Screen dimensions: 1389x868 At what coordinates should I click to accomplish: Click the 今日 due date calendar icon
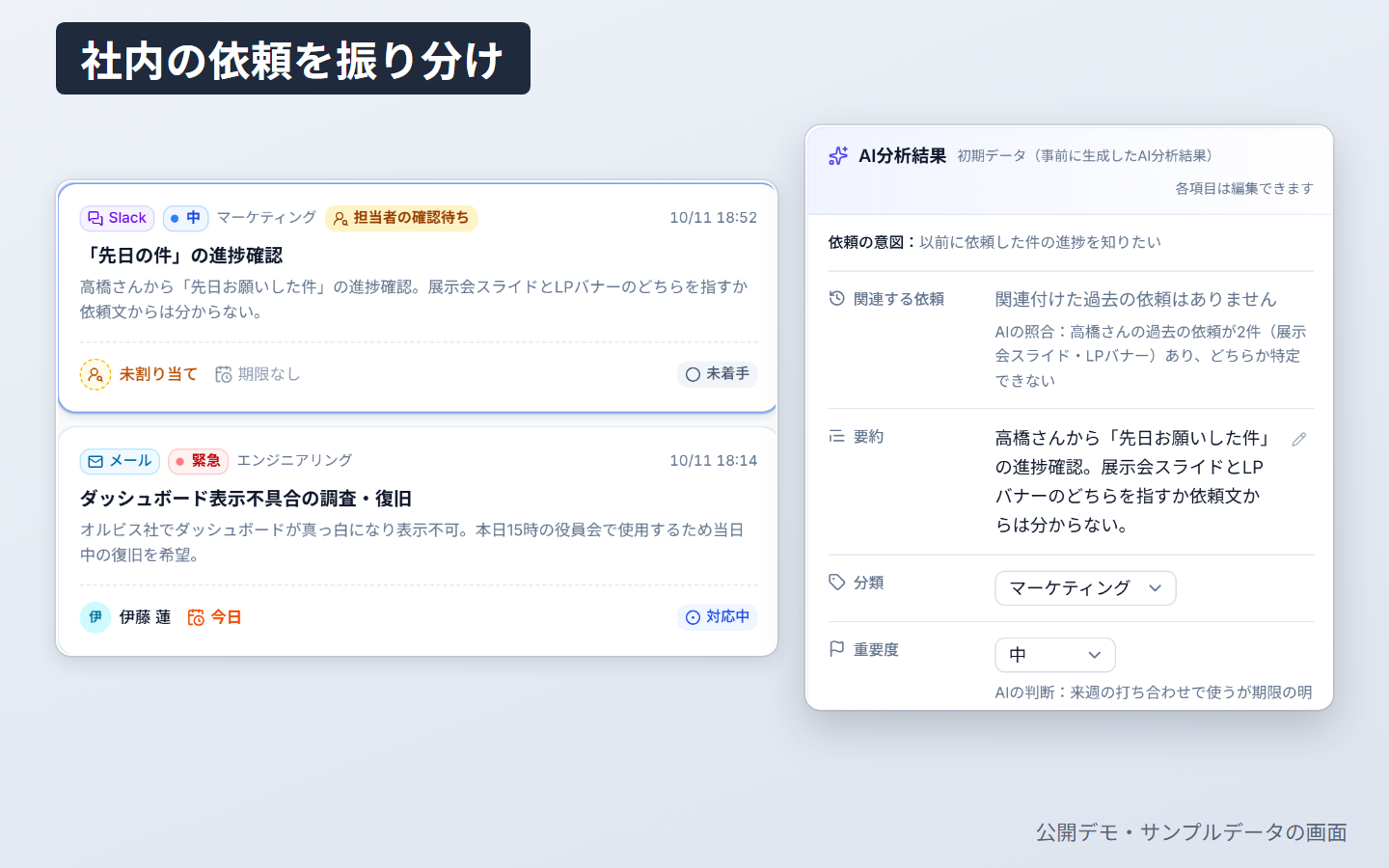[196, 617]
